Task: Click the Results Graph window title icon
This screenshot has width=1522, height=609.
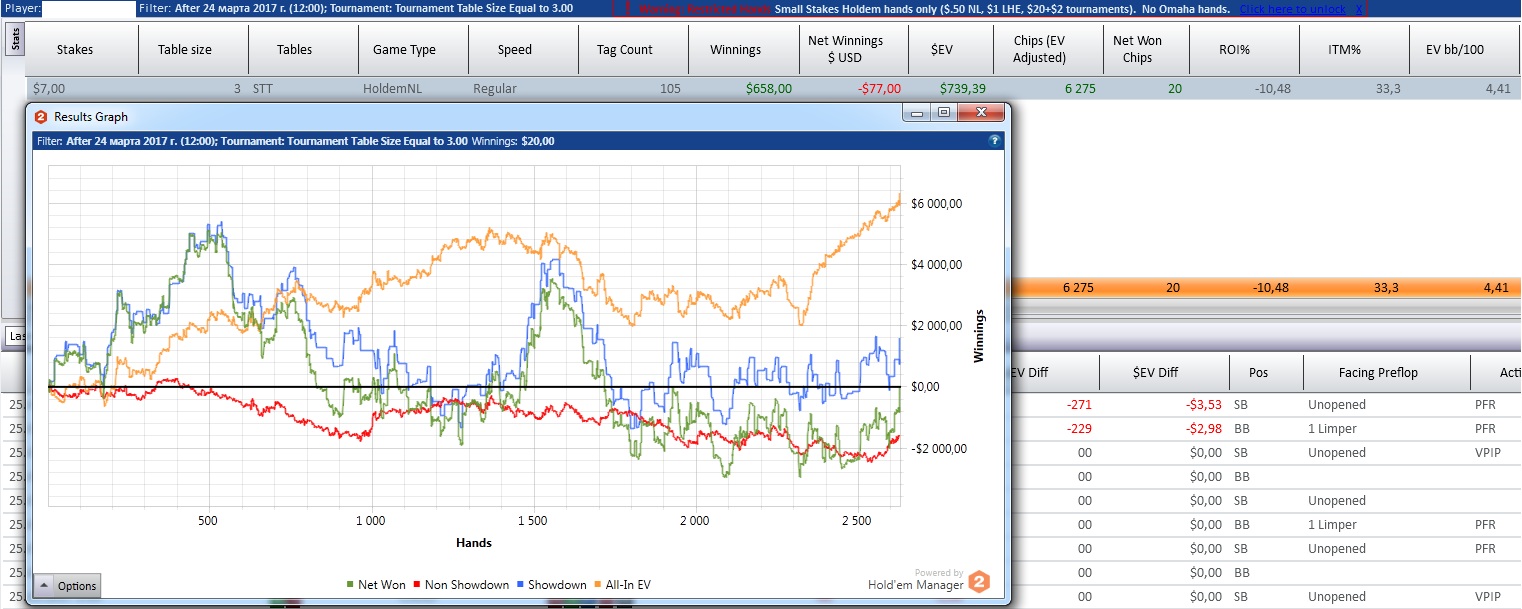Action: point(41,117)
